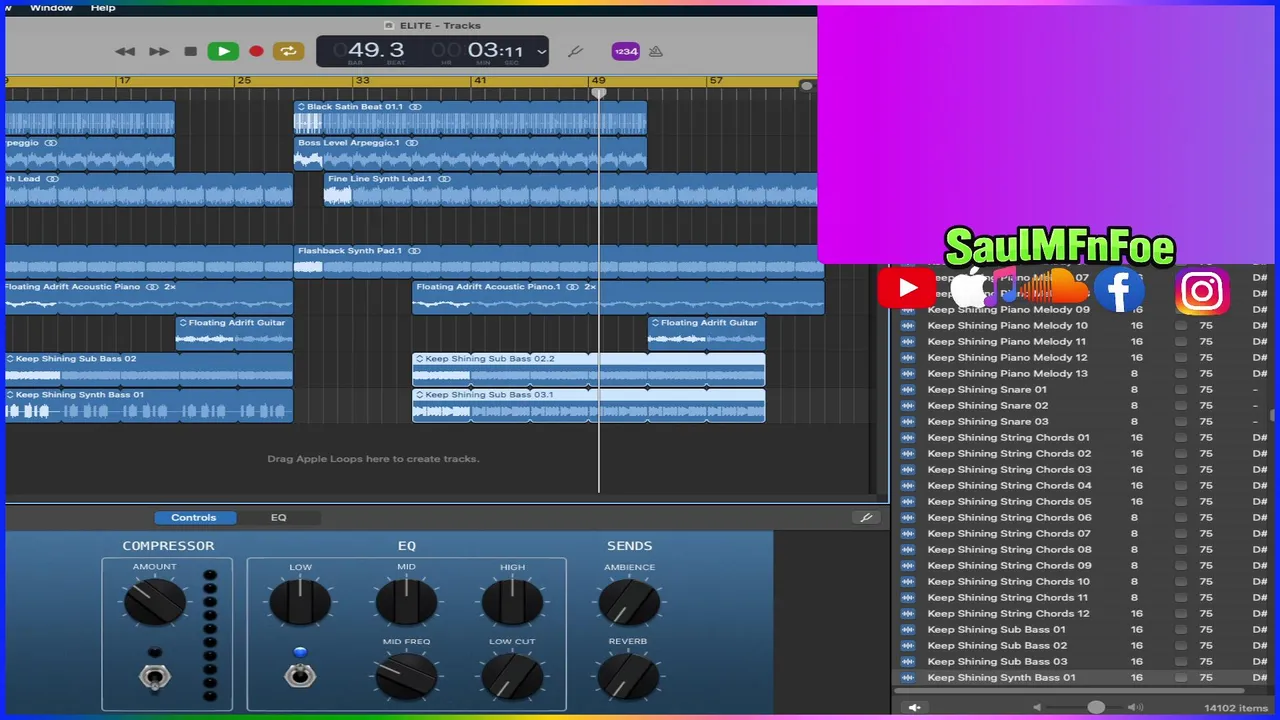This screenshot has width=1280, height=720.
Task: Click the Mid Freq knob
Action: pos(406,676)
